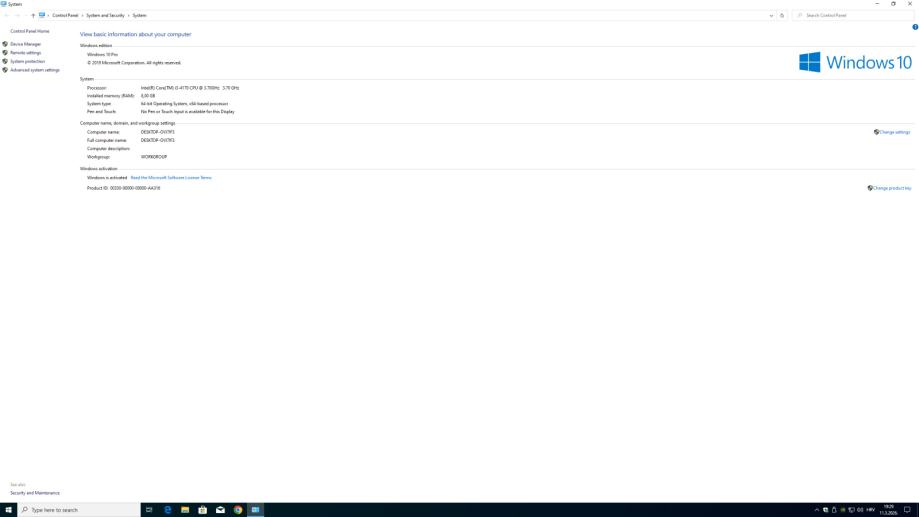Click the network icon in system tray
The width and height of the screenshot is (919, 517).
tap(851, 510)
